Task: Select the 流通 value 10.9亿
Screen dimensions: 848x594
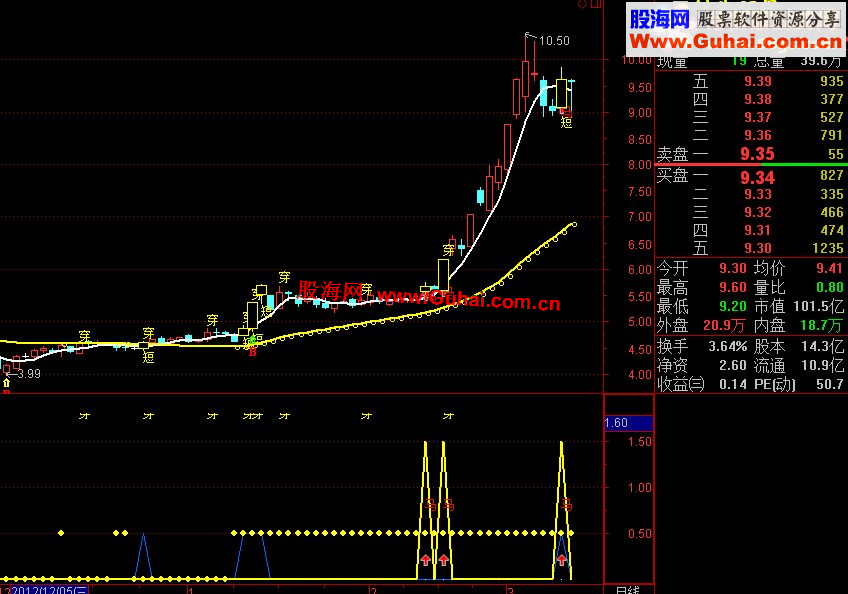Action: 822,366
